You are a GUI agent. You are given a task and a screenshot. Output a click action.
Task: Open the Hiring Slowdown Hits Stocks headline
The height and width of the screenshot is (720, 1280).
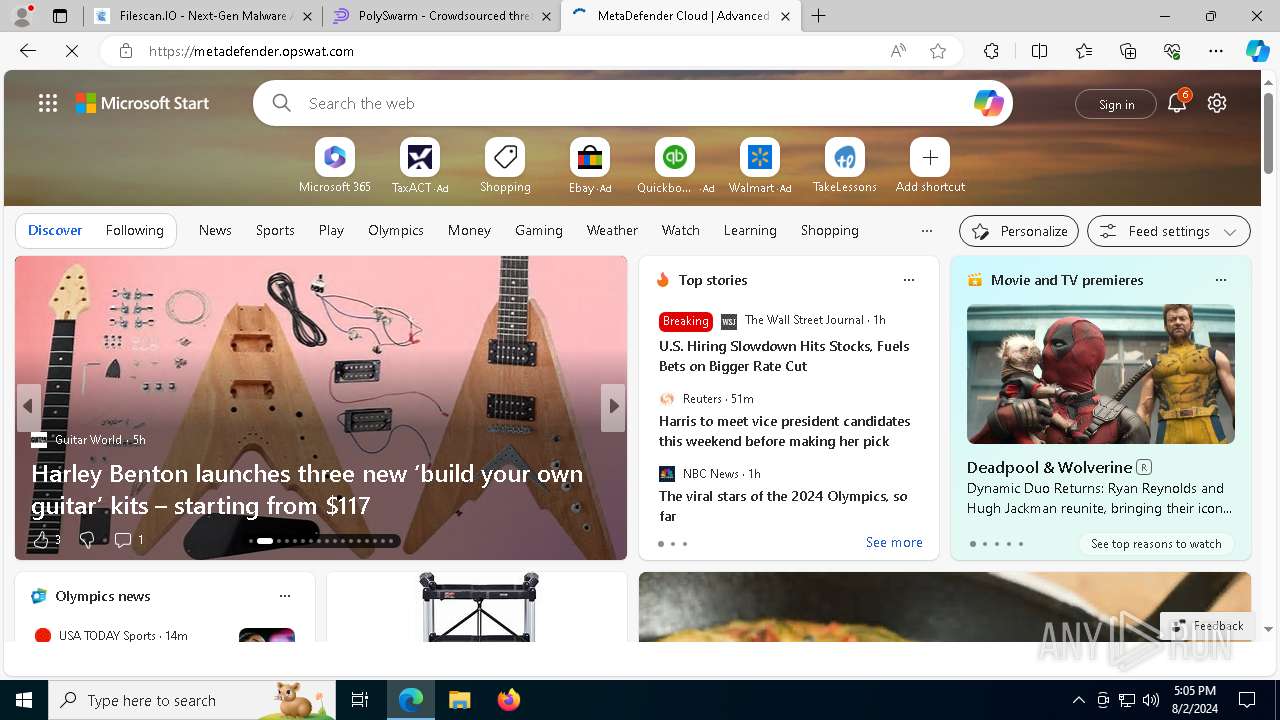coord(784,356)
